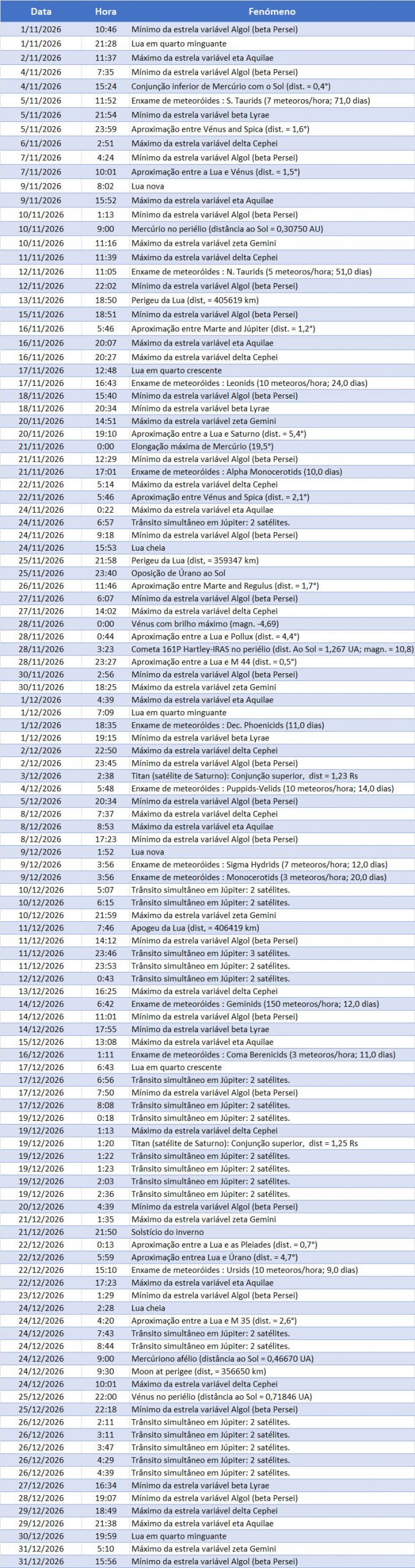The width and height of the screenshot is (415, 1568).
Task: Select the Elongação máxima de Mercúrio cell
Action: pos(202,447)
